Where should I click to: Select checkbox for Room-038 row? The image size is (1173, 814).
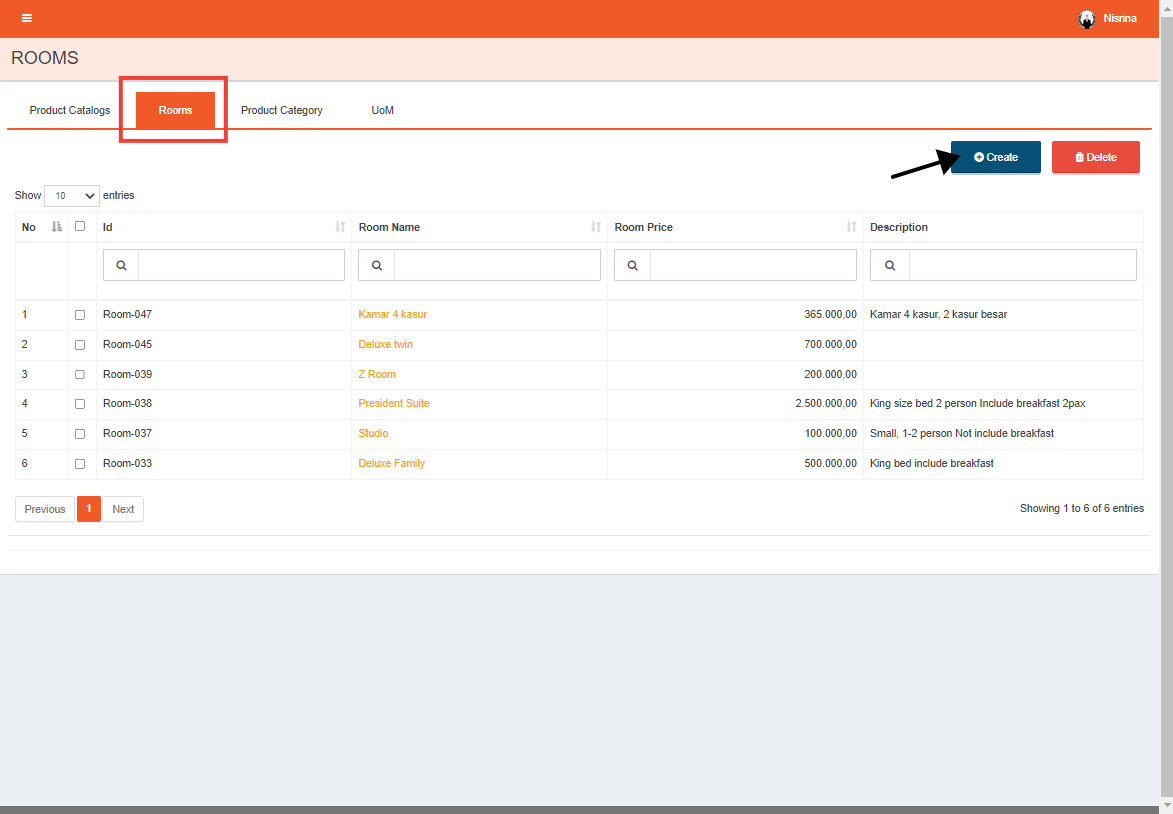[x=80, y=404]
